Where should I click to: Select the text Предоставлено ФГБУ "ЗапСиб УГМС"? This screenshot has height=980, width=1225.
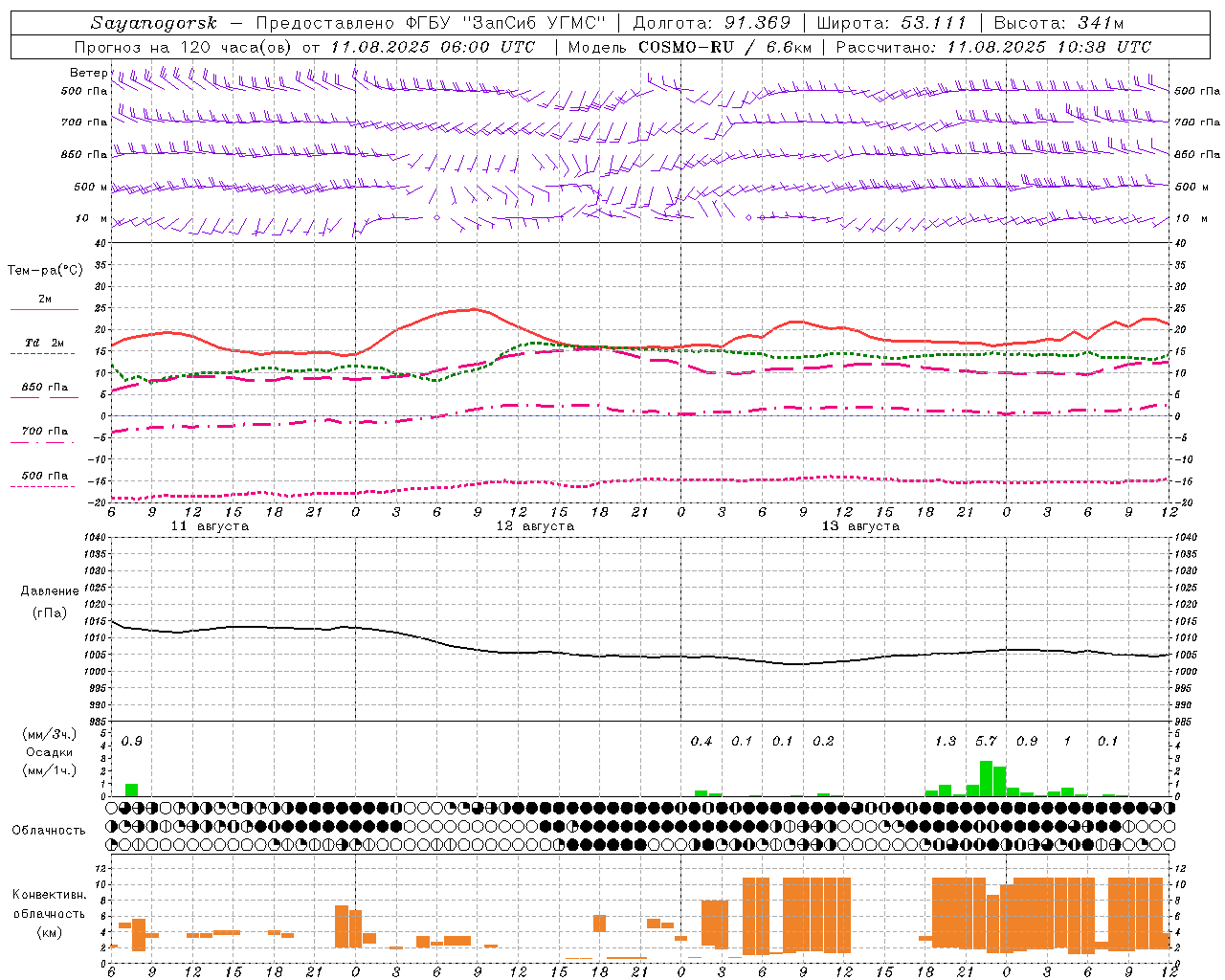432,23
